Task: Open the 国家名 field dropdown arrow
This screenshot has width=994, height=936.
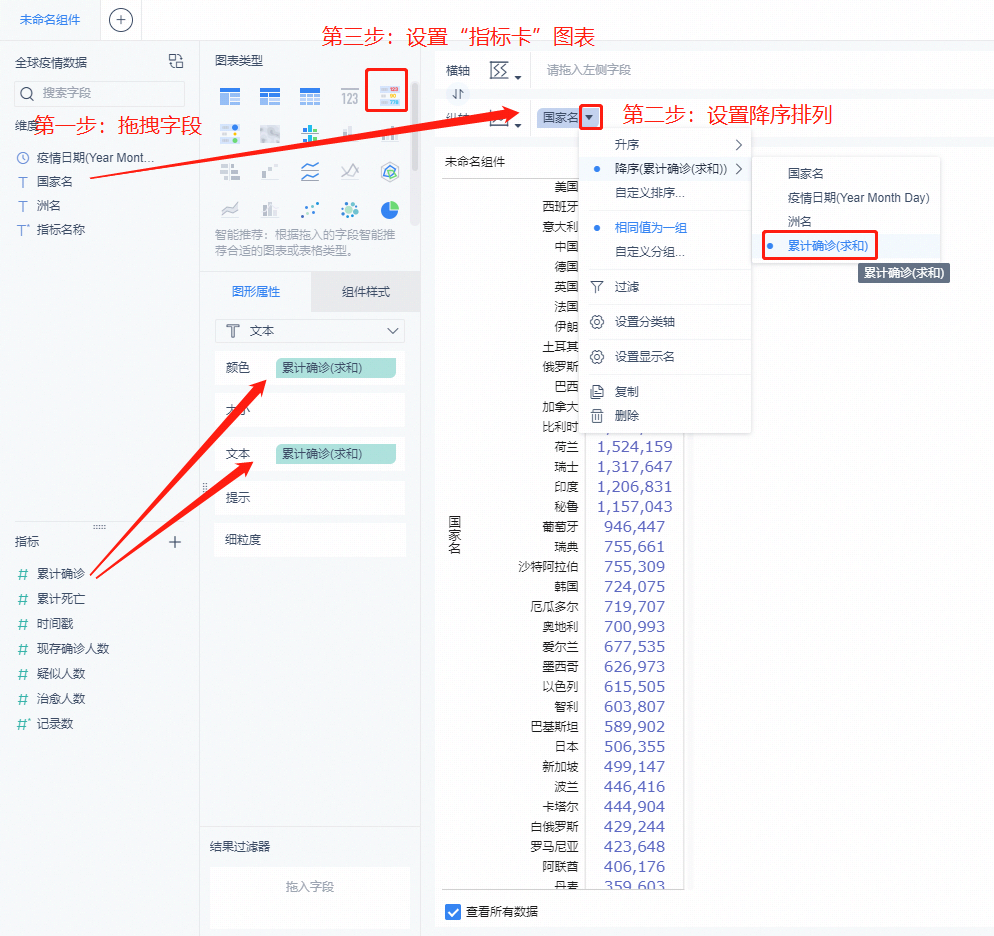Action: pos(590,117)
